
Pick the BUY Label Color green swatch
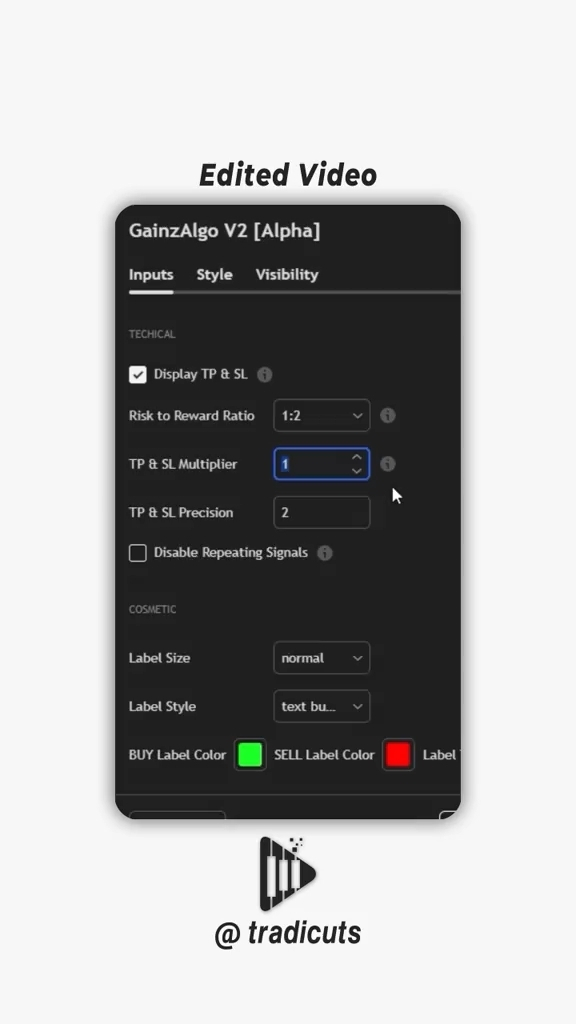(x=250, y=754)
